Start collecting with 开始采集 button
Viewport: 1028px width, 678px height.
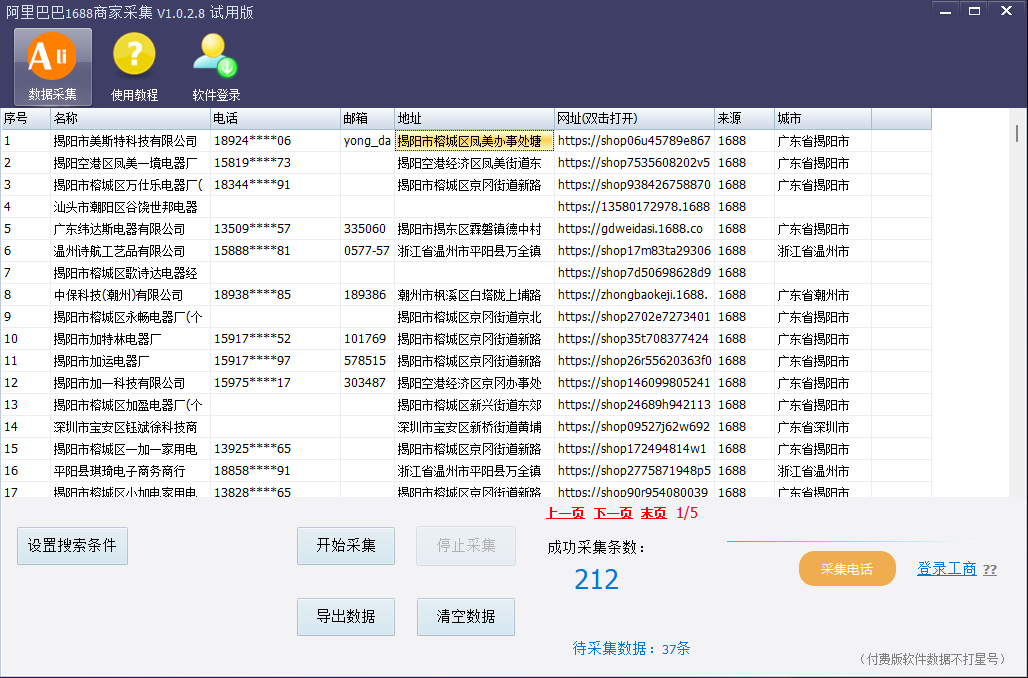pos(346,546)
